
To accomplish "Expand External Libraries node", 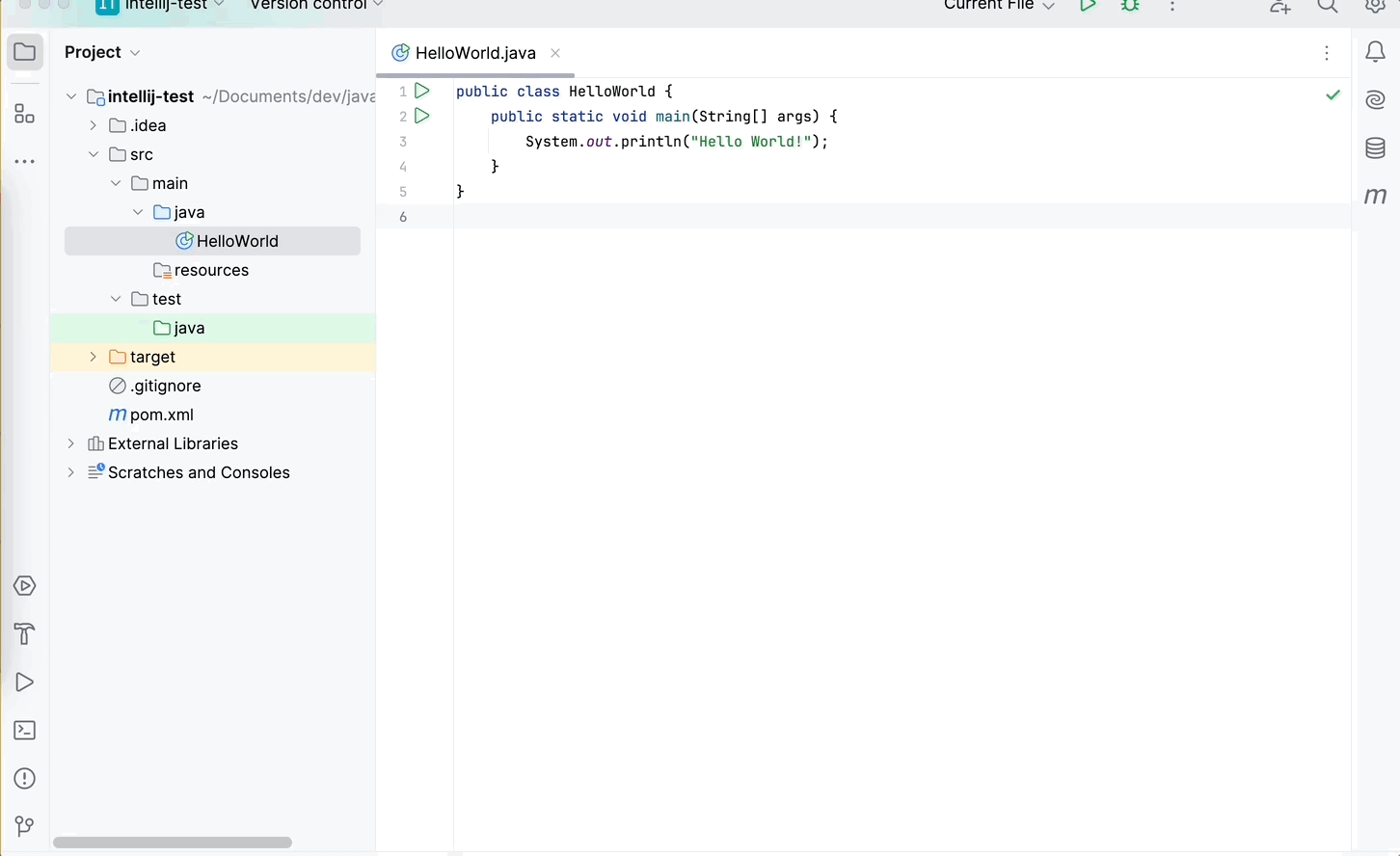I will pyautogui.click(x=71, y=443).
